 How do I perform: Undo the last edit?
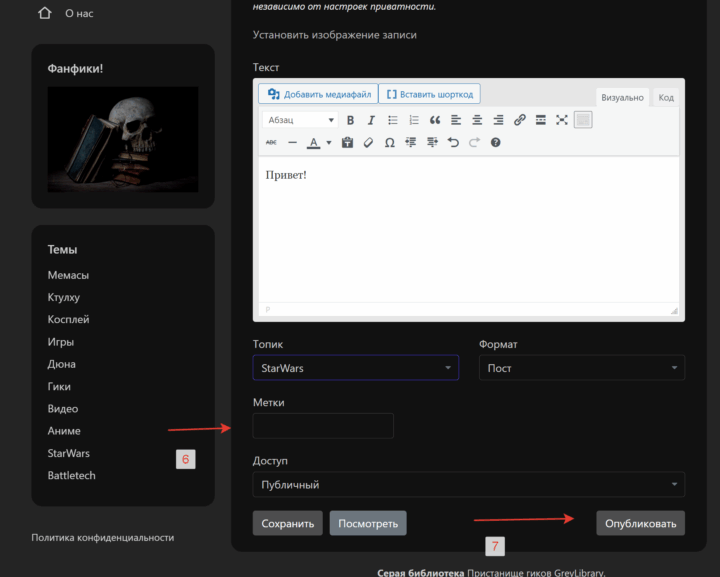coord(453,142)
